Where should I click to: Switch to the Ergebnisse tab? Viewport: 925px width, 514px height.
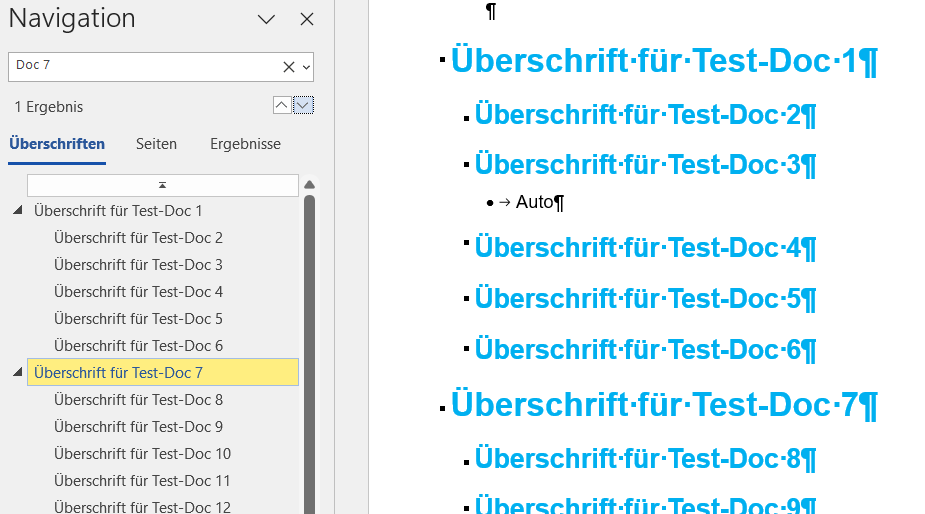[245, 144]
